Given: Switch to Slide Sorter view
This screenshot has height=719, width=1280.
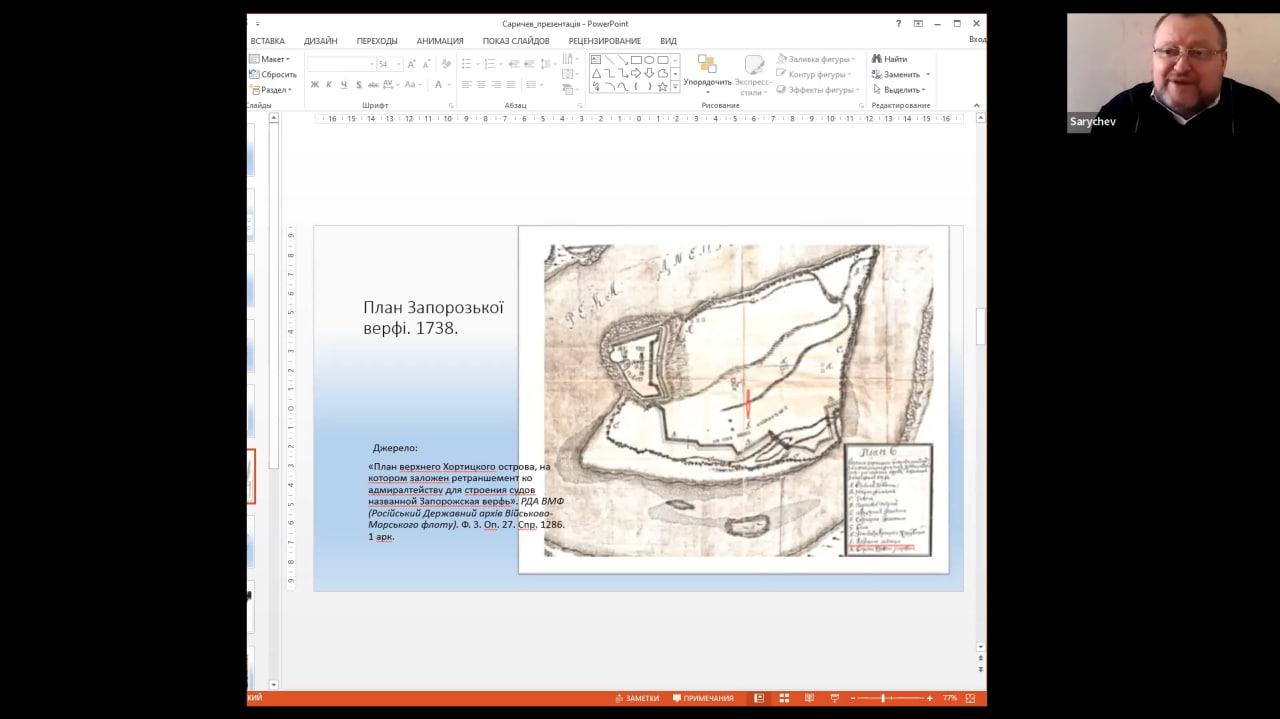Looking at the screenshot, I should coord(784,698).
